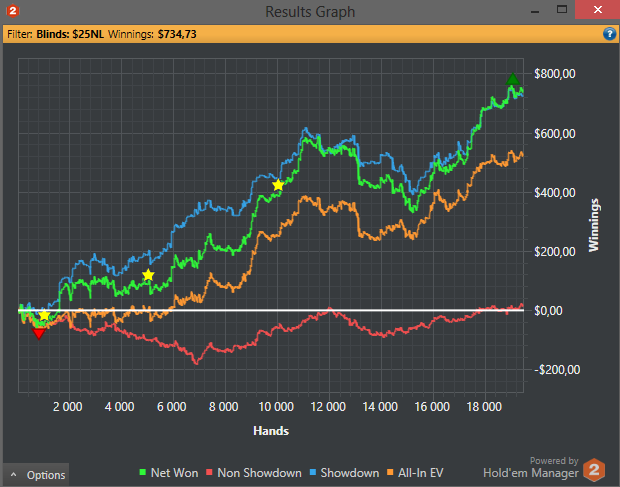Viewport: 620px width, 487px height.
Task: Click the '$400,00' axis label
Action: (555, 193)
